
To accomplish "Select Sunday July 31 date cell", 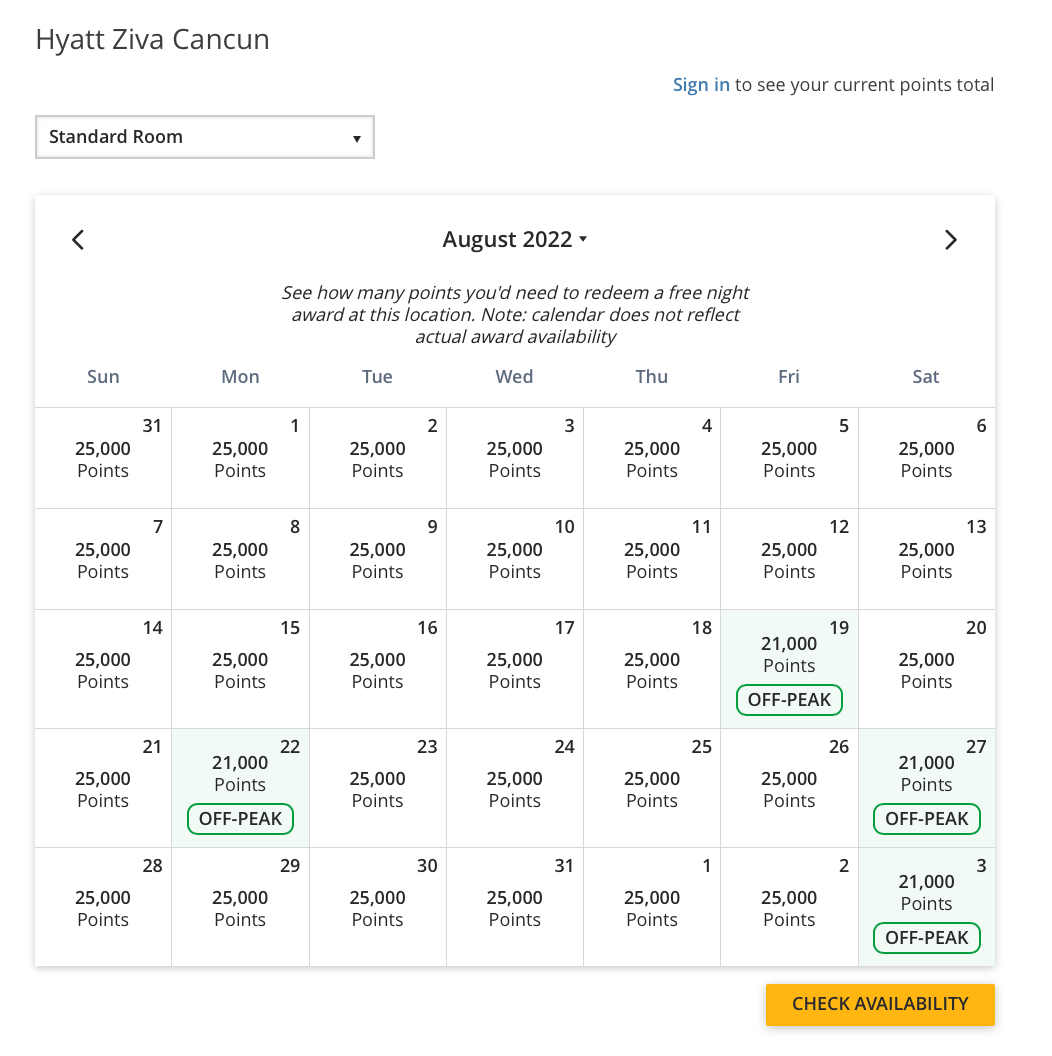I will point(103,458).
